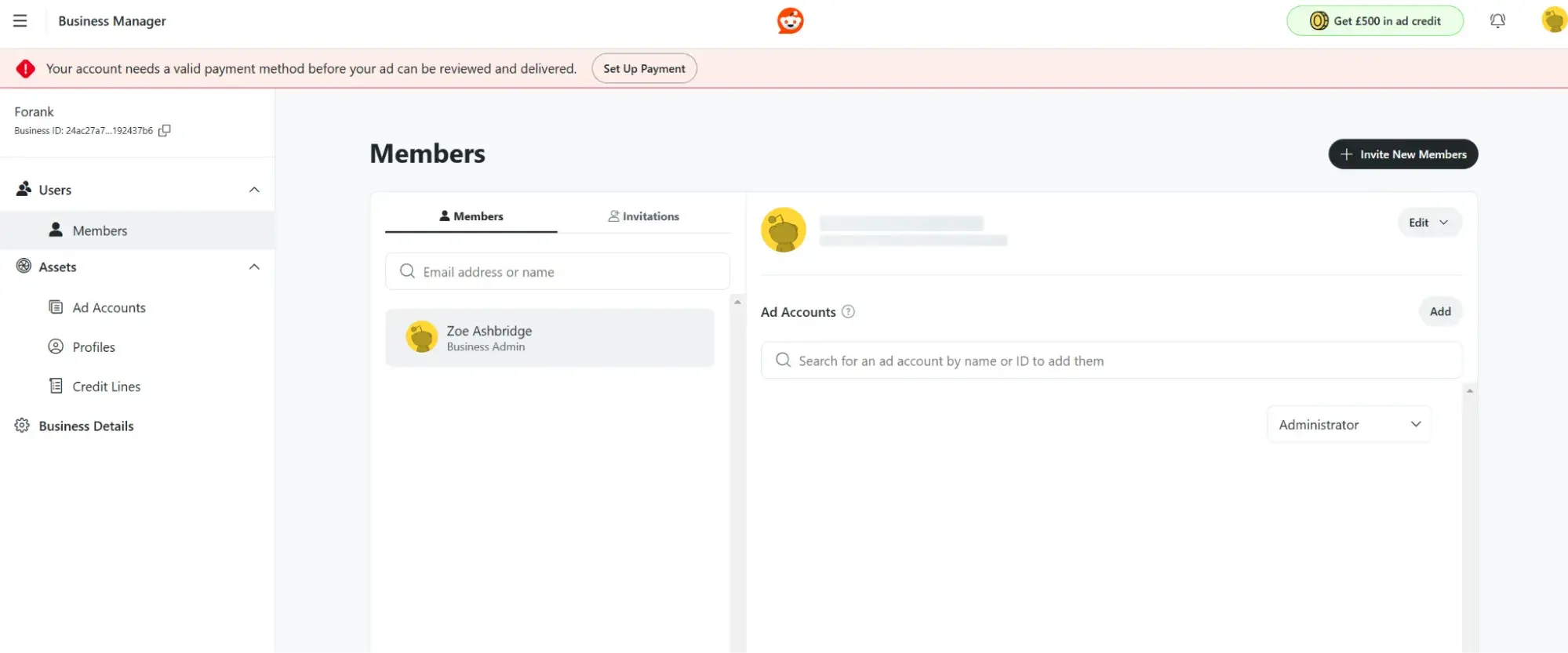Viewport: 1568px width, 653px height.
Task: Click the Profiles sidebar icon
Action: click(56, 346)
